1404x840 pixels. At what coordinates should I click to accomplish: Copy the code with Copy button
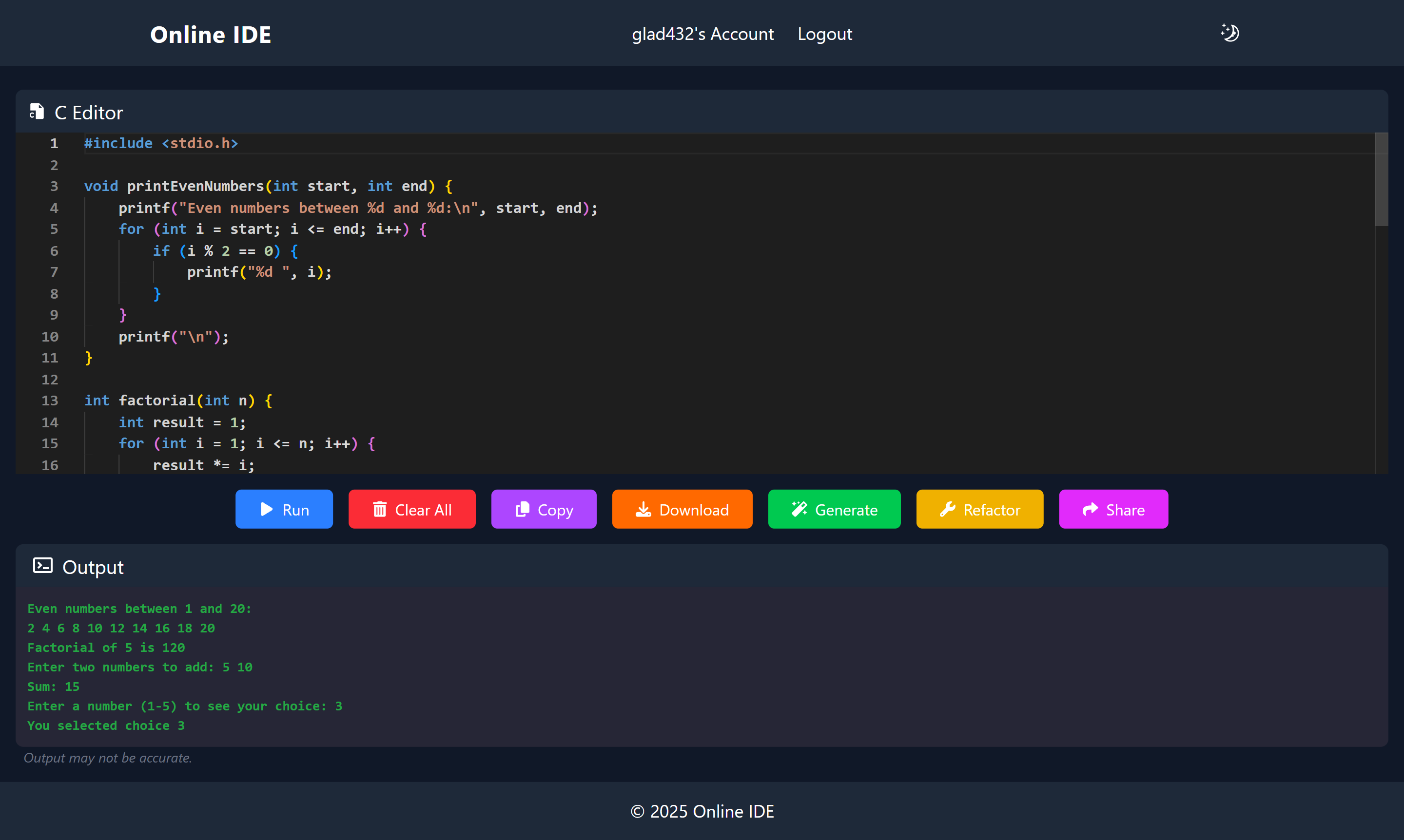544,509
